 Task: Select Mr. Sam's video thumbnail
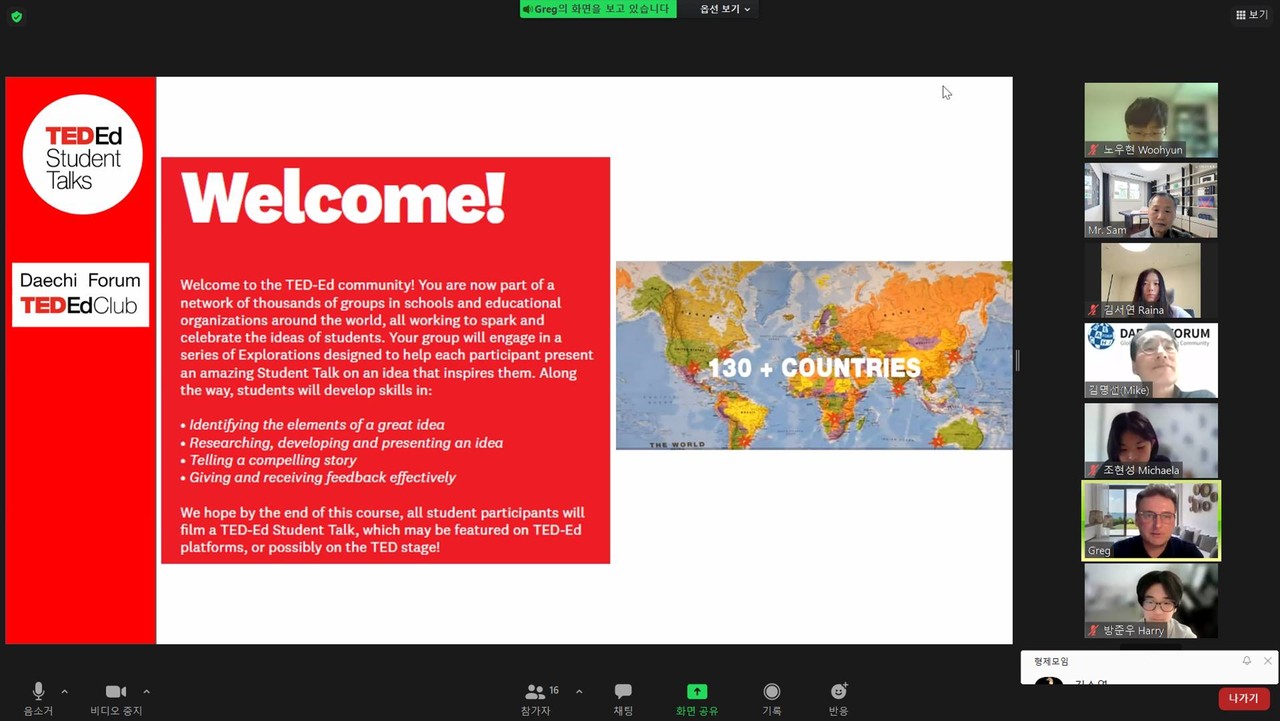coord(1151,200)
